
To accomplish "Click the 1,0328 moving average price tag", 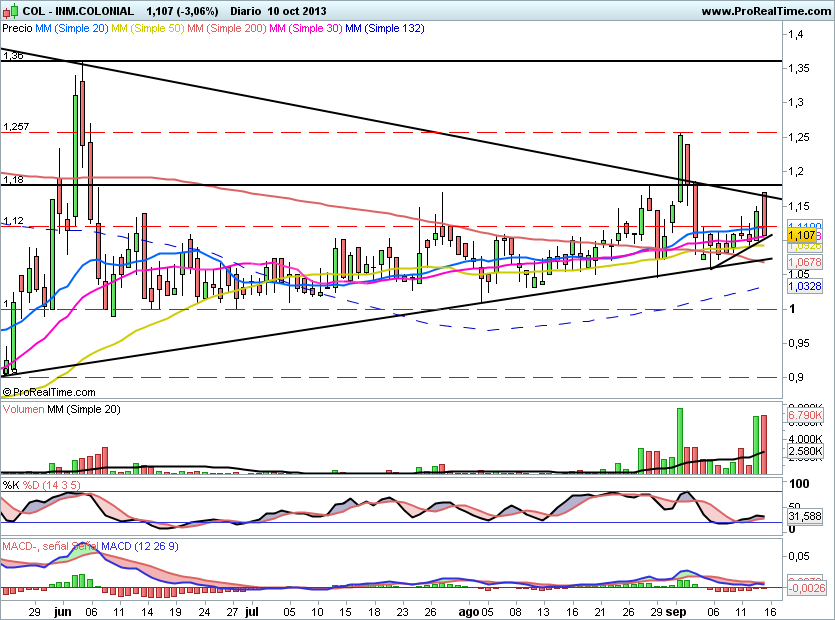I will pyautogui.click(x=805, y=286).
